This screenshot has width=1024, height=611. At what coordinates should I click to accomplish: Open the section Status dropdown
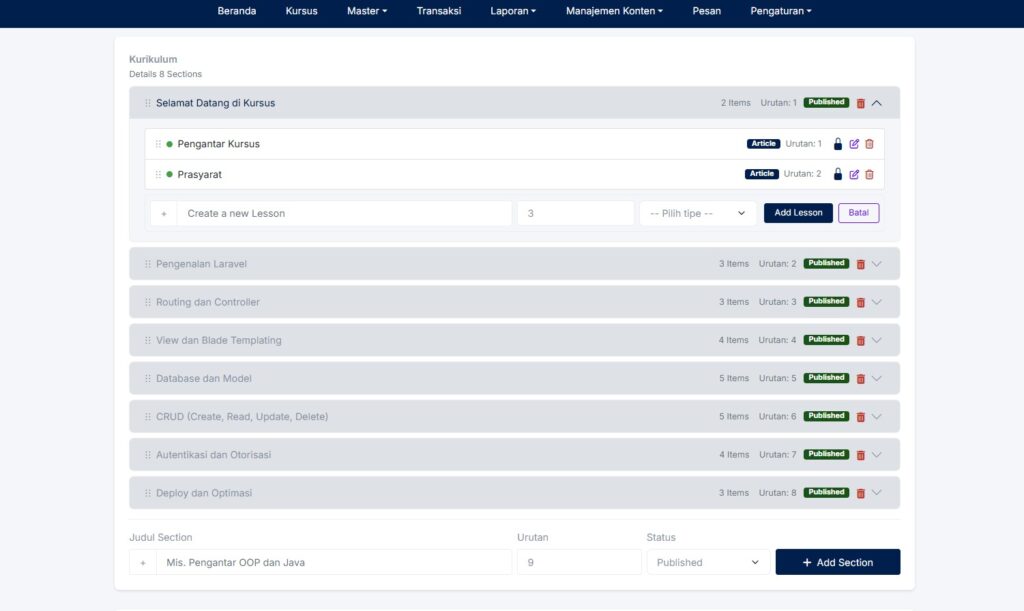(x=708, y=562)
